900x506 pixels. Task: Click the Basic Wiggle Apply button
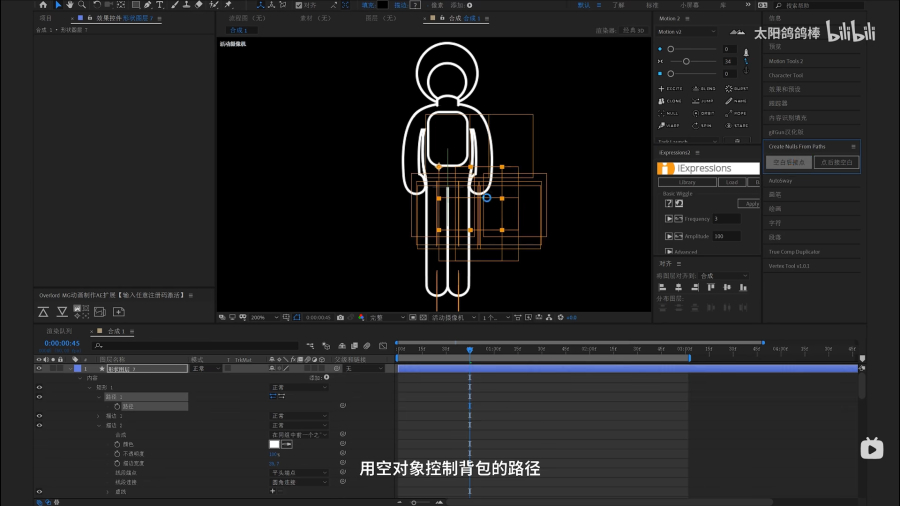pyautogui.click(x=750, y=204)
